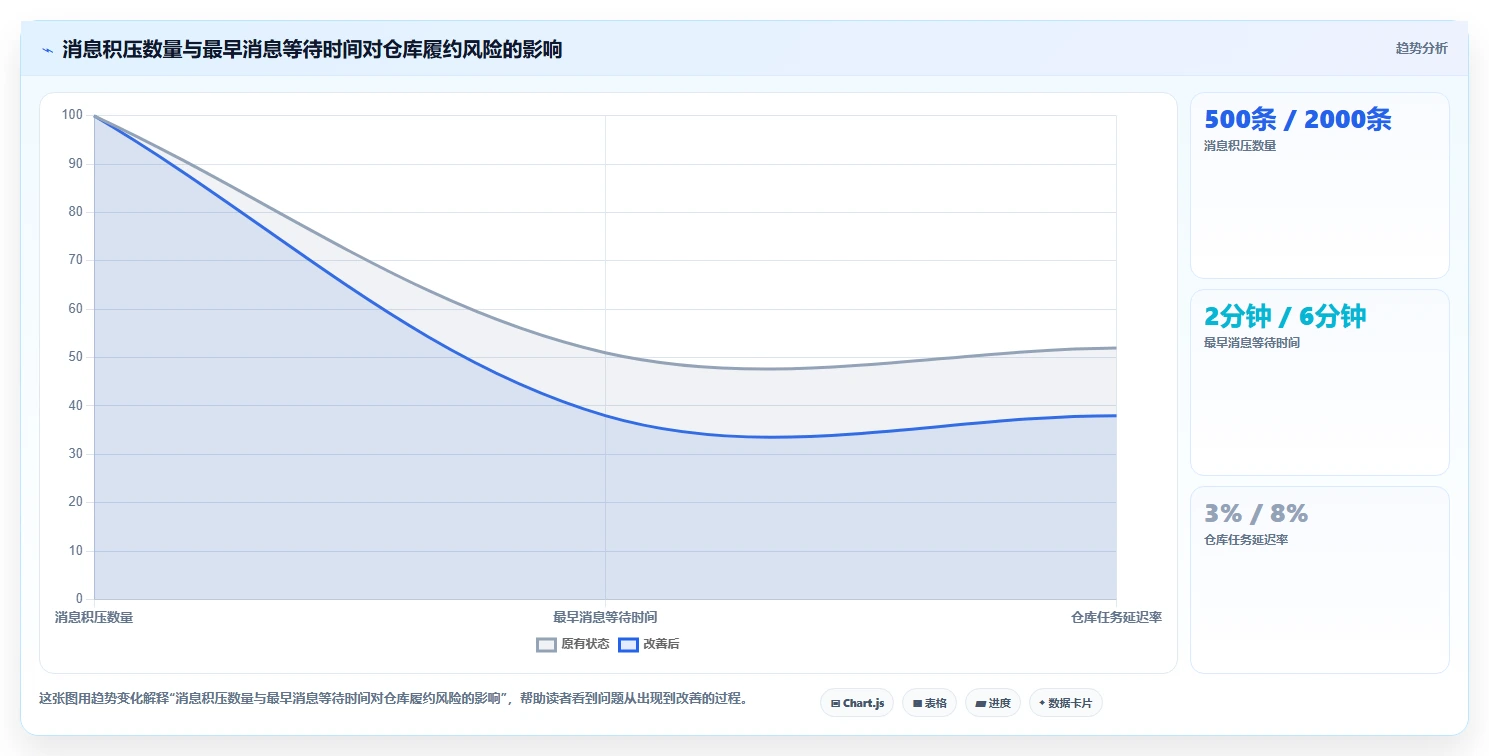The height and width of the screenshot is (756, 1489).
Task: Click the description text below the chart
Action: tap(393, 698)
